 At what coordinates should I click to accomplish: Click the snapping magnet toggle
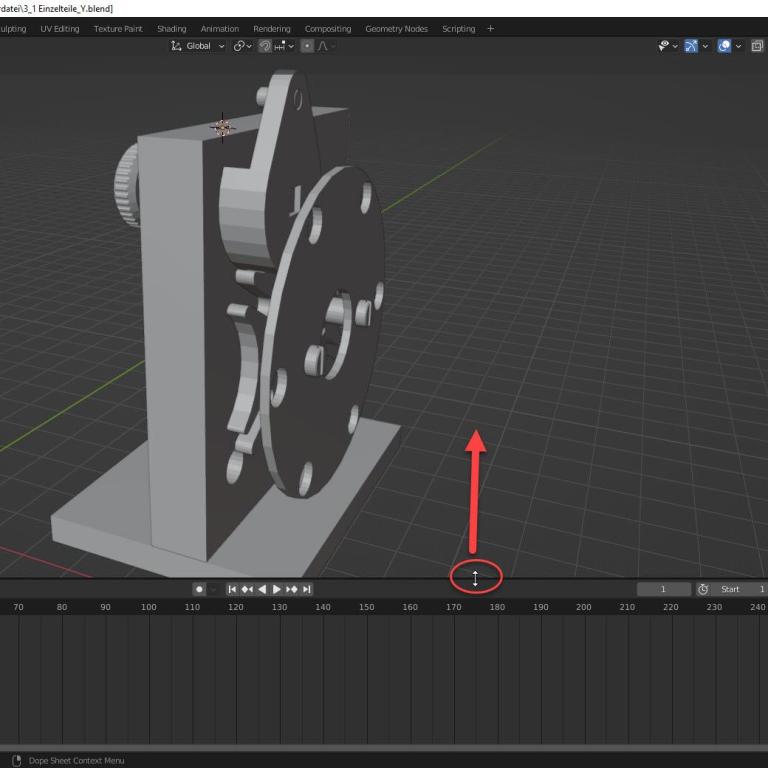point(264,46)
